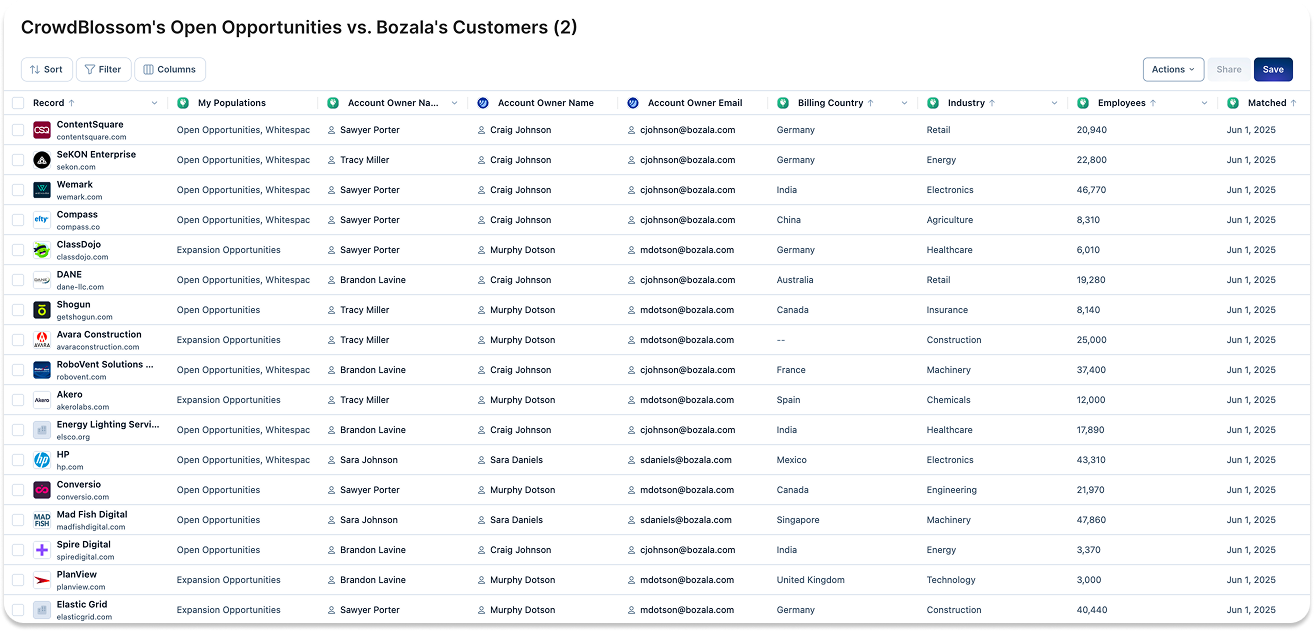1314x631 pixels.
Task: Click the hp.com domain text
Action: [70, 467]
